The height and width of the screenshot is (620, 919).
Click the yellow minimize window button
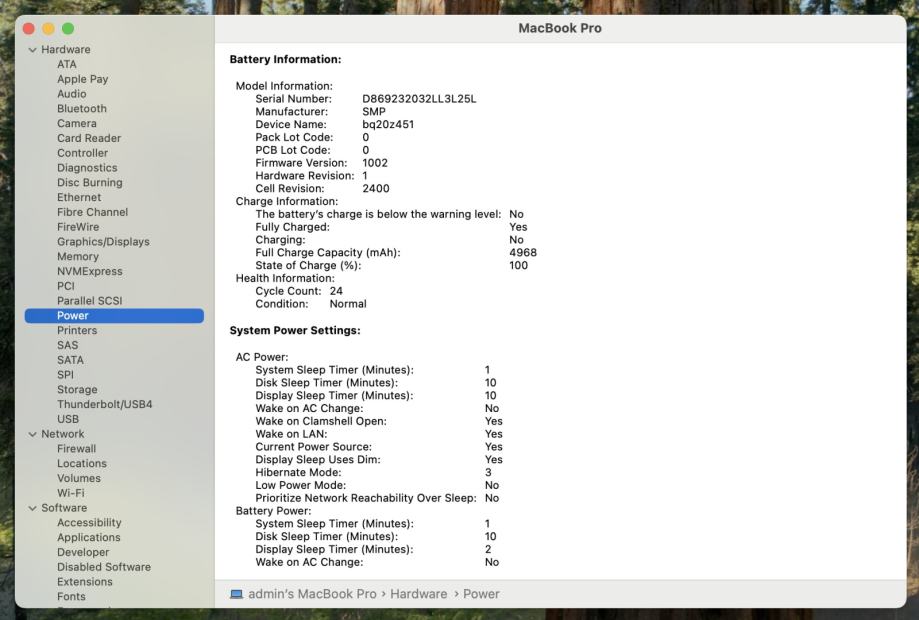pyautogui.click(x=49, y=29)
